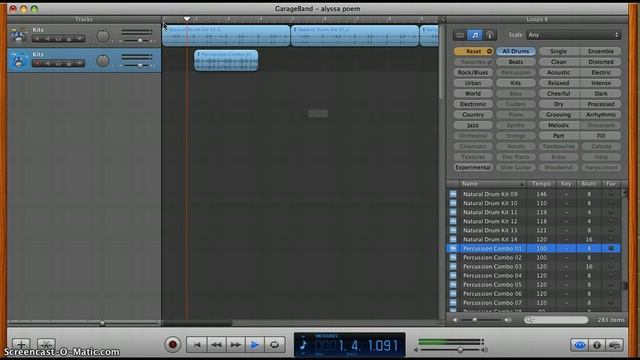The image size is (640, 360).
Task: Click the Rewind button
Action: 216,345
